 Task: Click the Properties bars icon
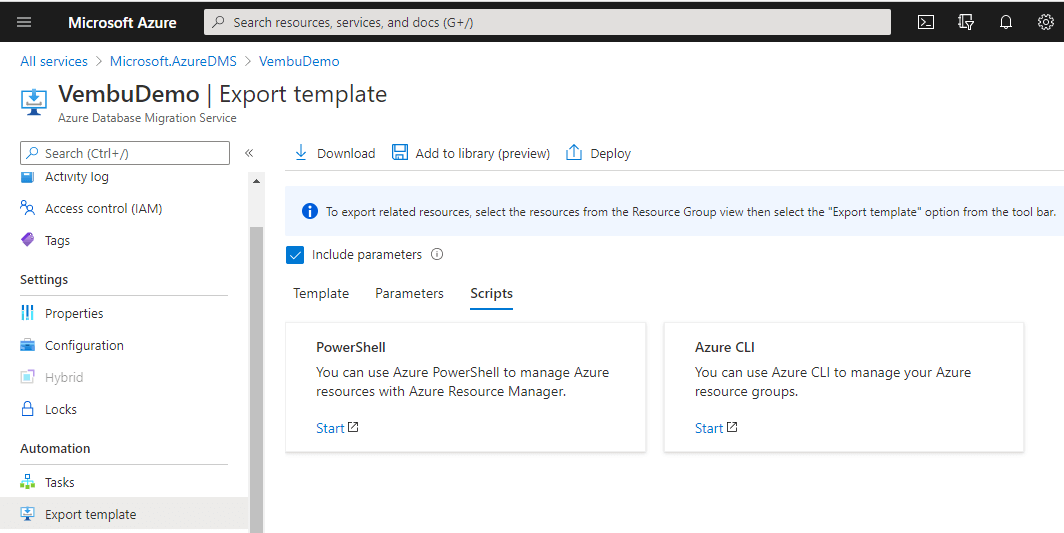pyautogui.click(x=27, y=312)
